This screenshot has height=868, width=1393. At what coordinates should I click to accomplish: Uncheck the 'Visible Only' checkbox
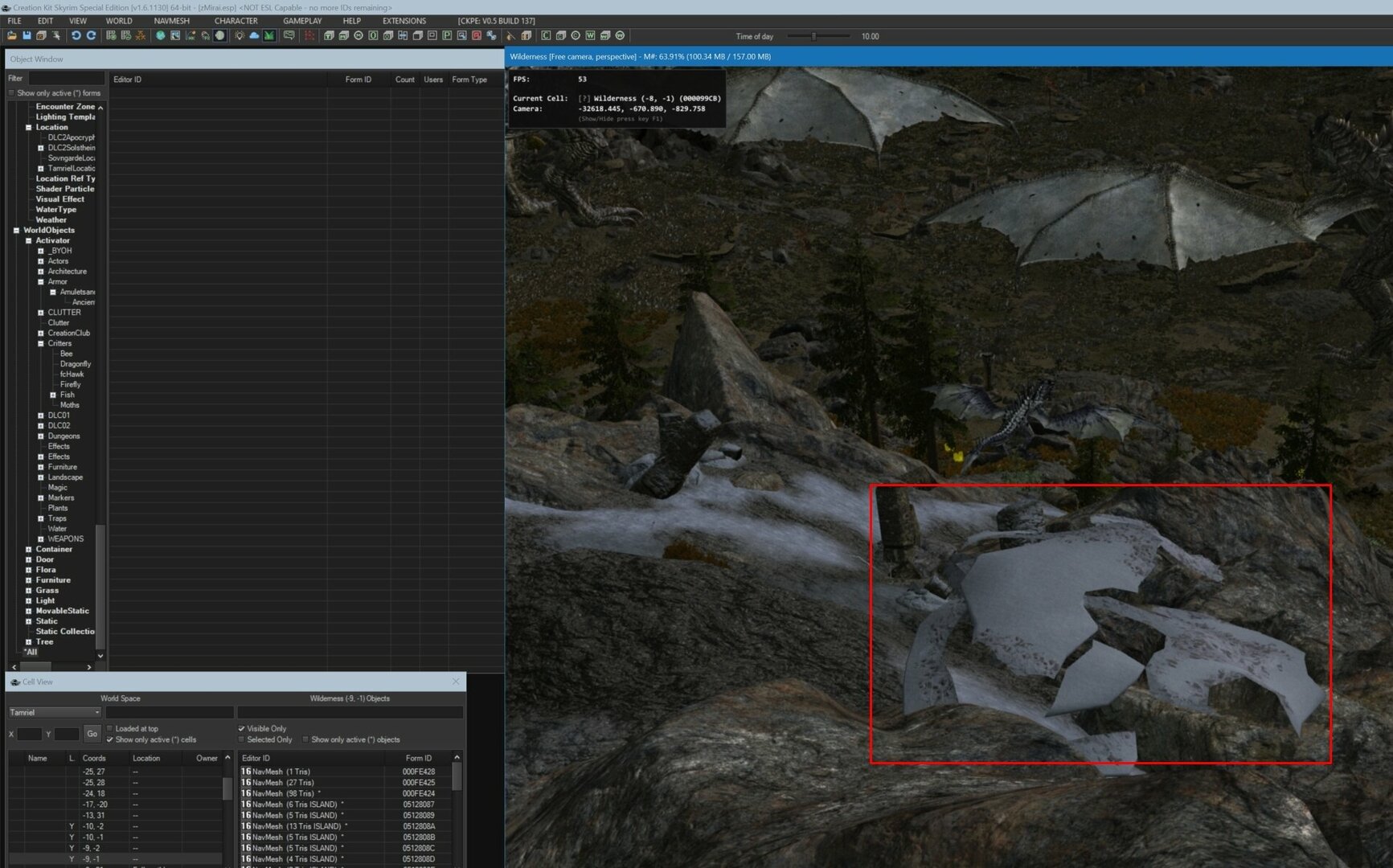pyautogui.click(x=241, y=729)
